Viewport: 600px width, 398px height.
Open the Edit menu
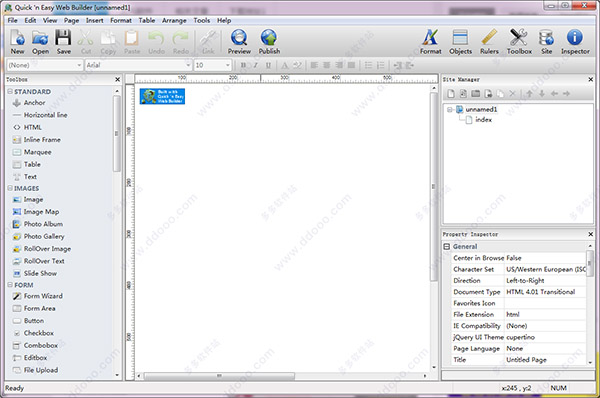(30, 20)
